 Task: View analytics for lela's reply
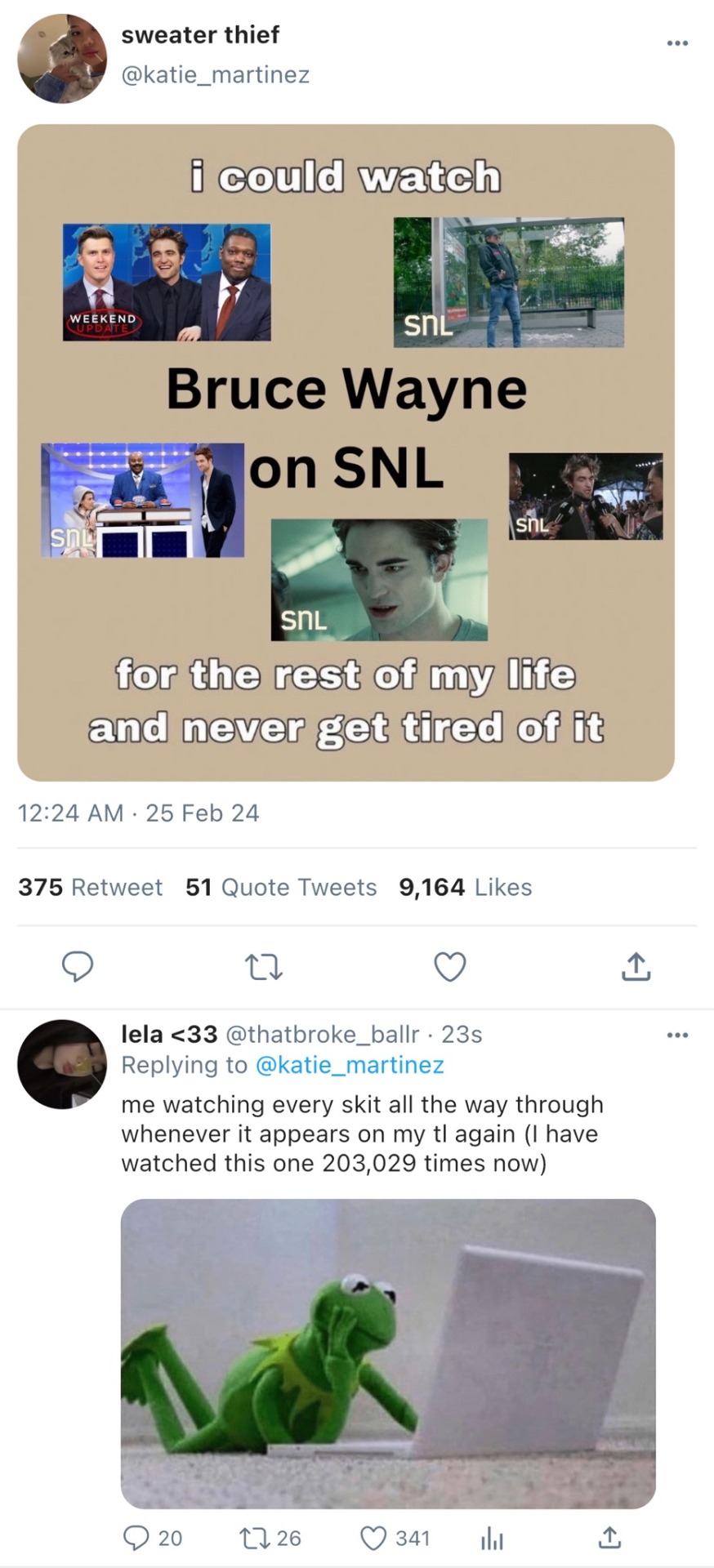(x=492, y=1539)
